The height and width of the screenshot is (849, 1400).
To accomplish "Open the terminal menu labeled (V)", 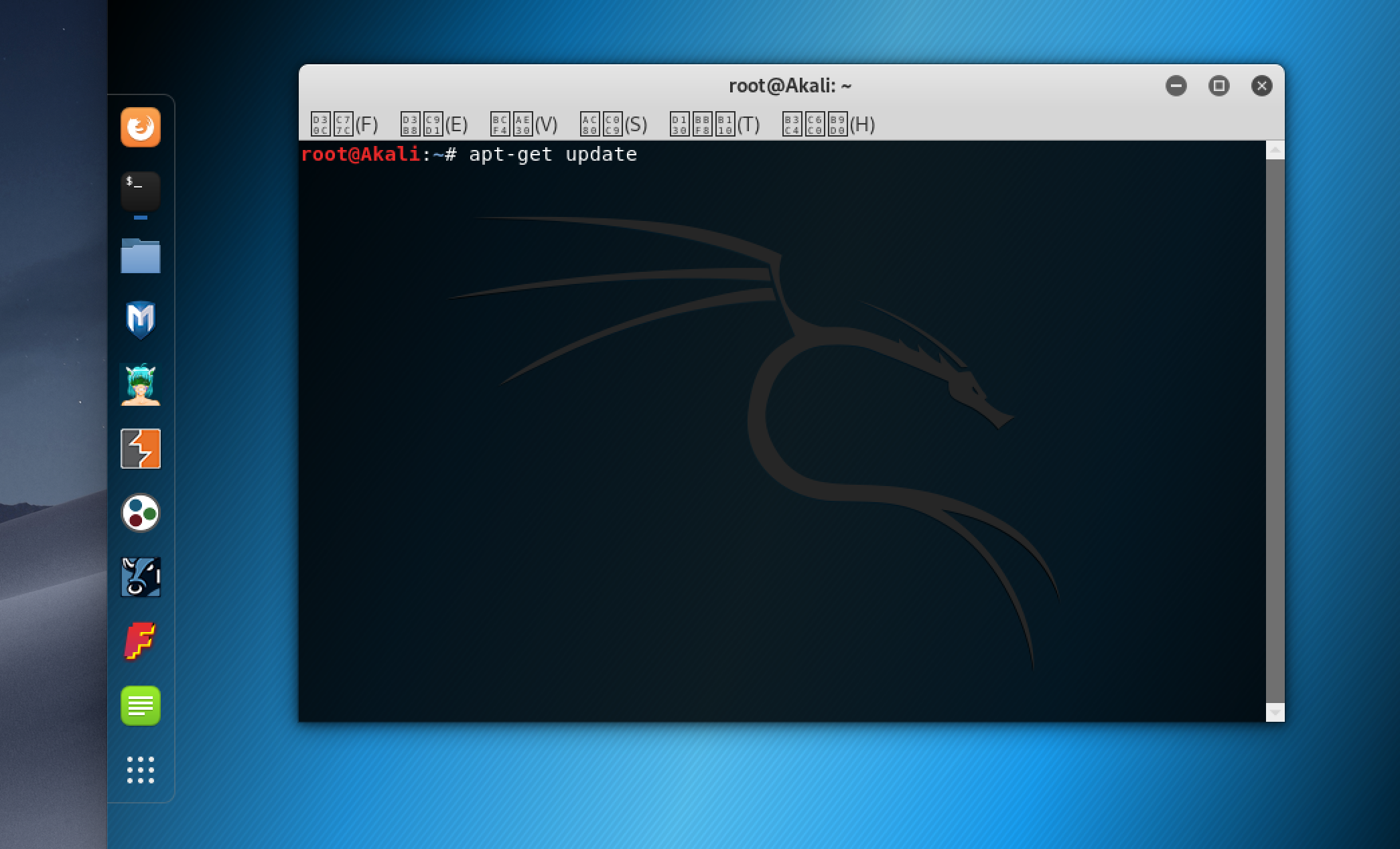I will point(524,125).
